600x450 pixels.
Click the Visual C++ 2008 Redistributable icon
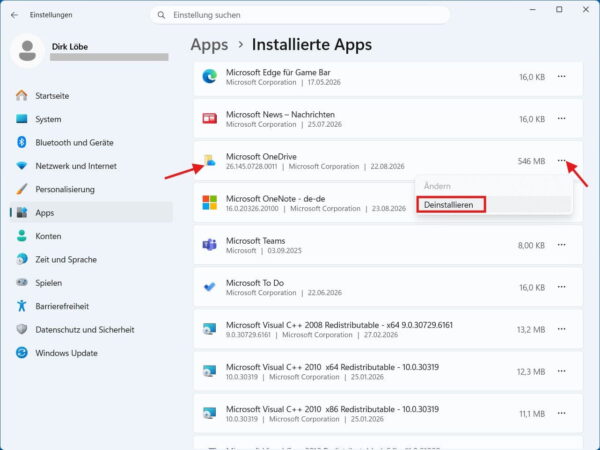pyautogui.click(x=209, y=329)
